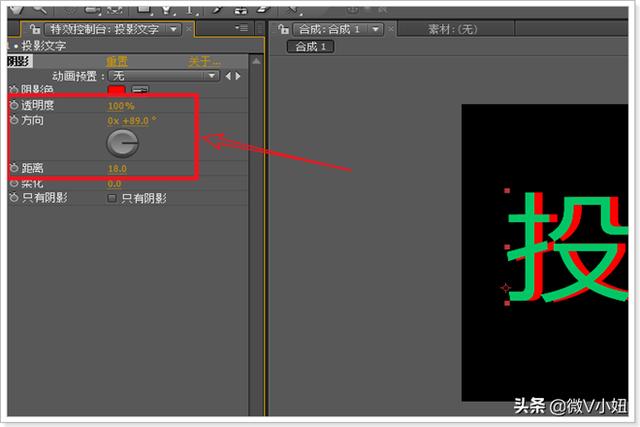The width and height of the screenshot is (640, 427).
Task: Toggle stopwatch for 只有阴影
Action: (x=14, y=198)
